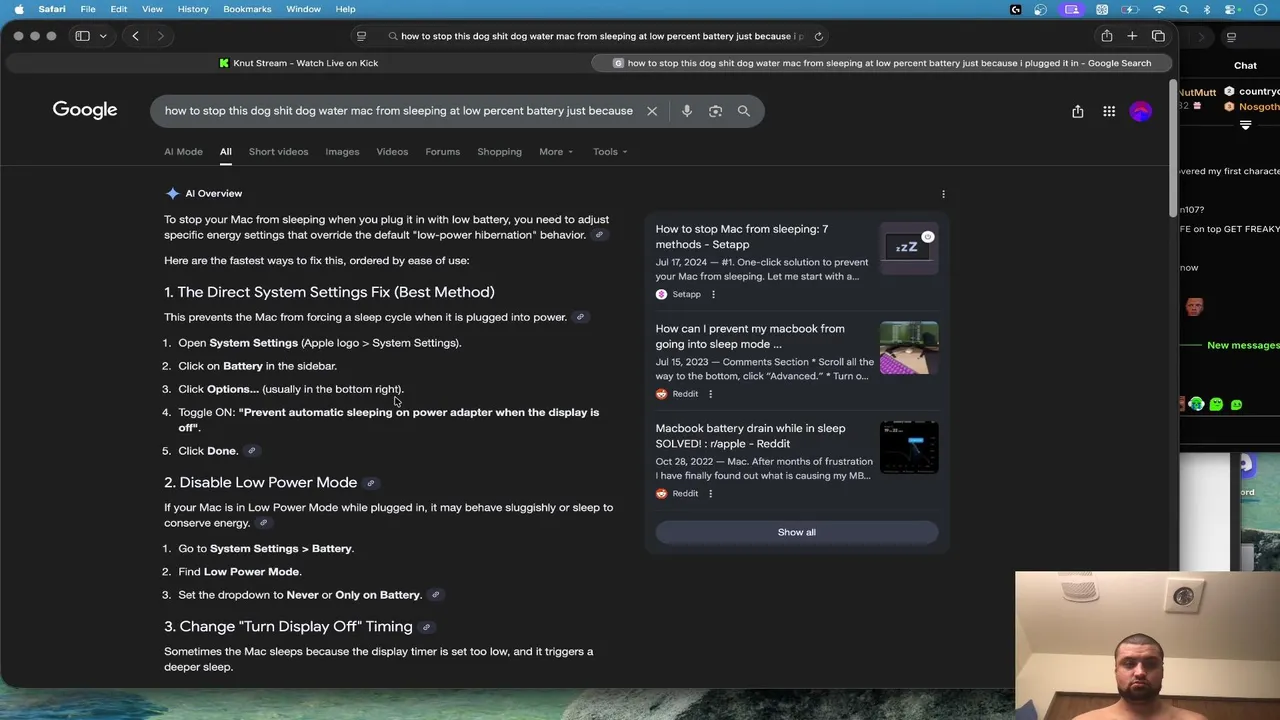Open the Bookmarks menu

[247, 9]
